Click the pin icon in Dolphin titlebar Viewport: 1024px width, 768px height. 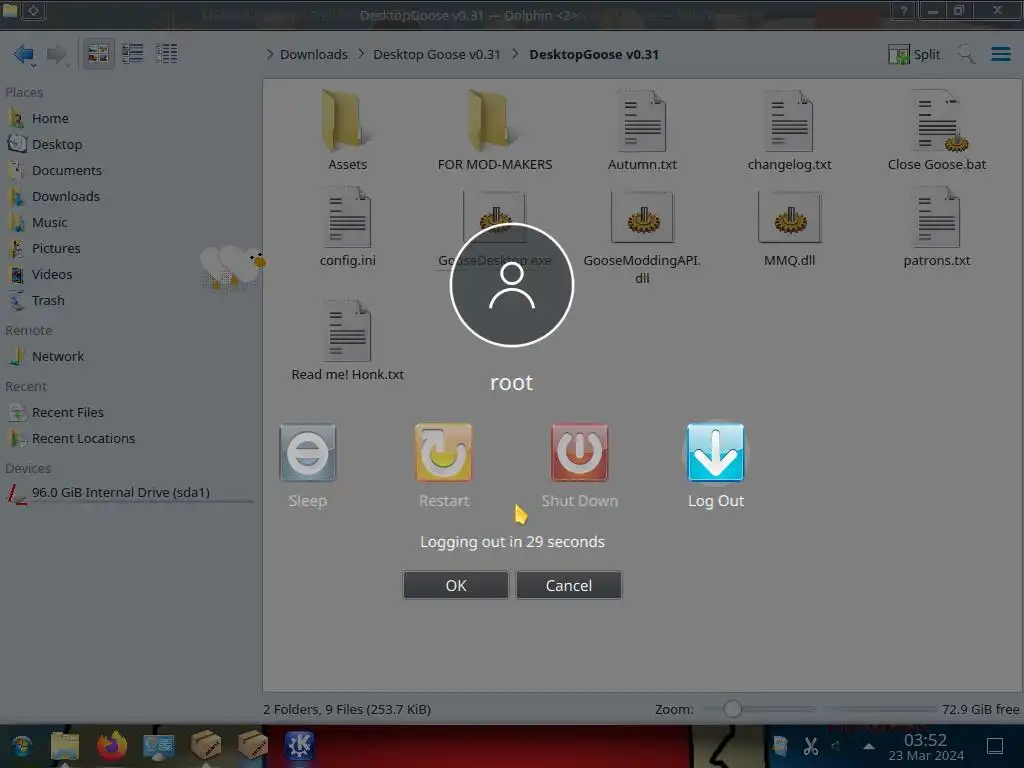tap(34, 10)
